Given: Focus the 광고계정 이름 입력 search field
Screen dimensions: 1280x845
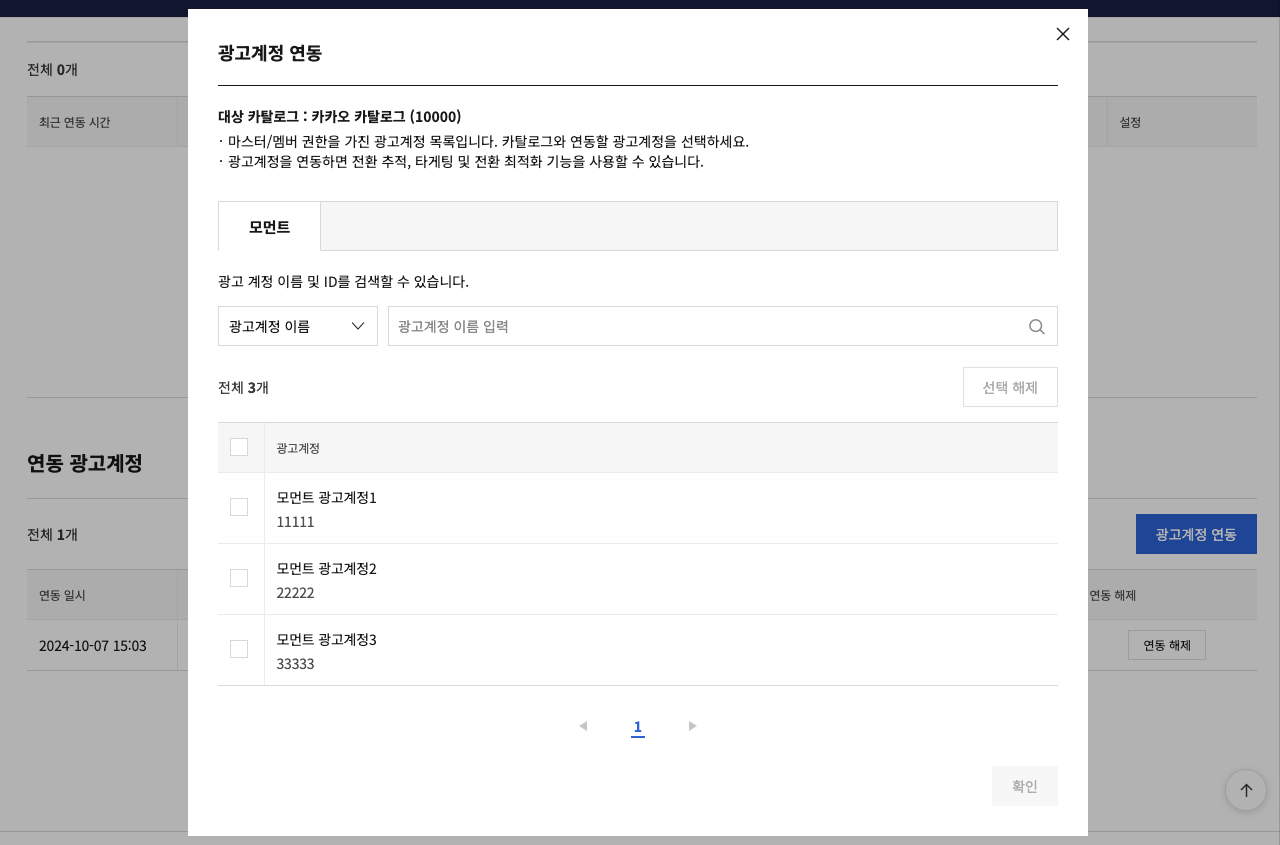Looking at the screenshot, I should coord(705,326).
